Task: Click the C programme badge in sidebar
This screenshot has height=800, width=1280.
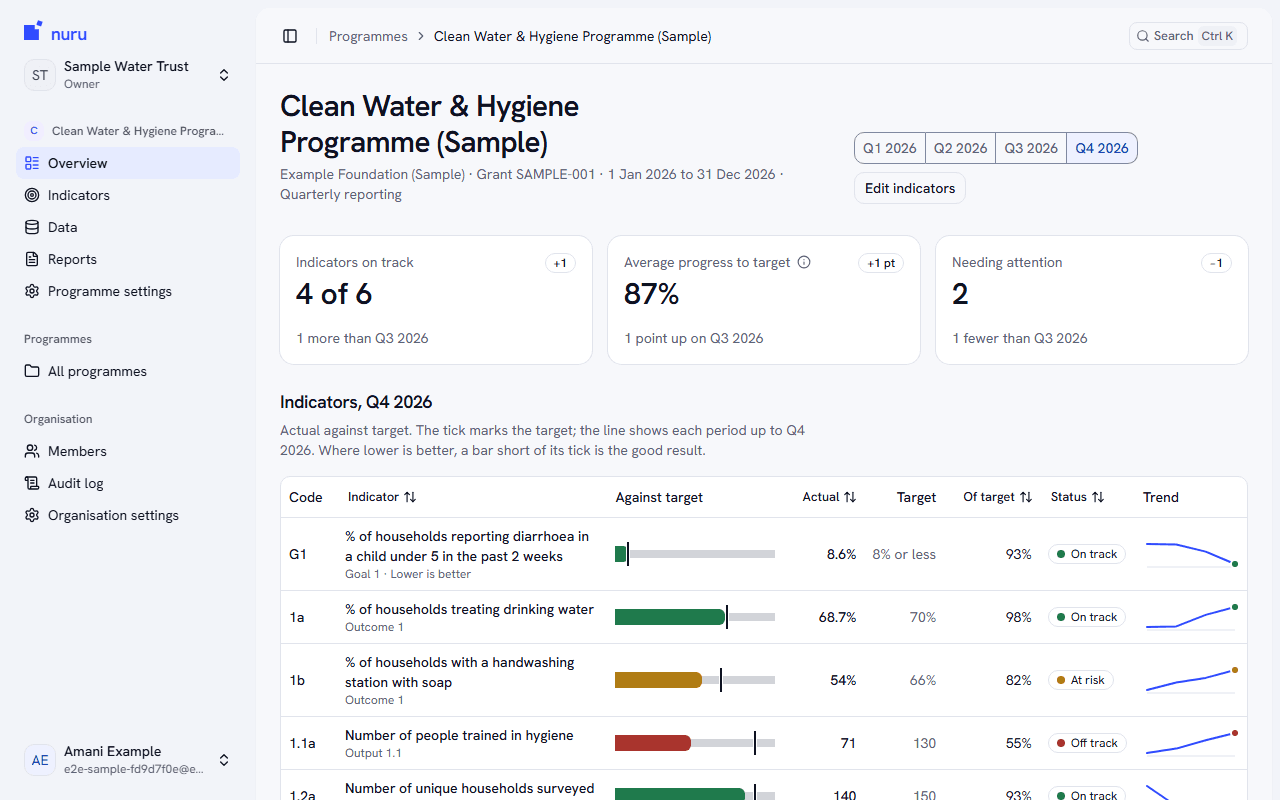Action: [x=34, y=131]
